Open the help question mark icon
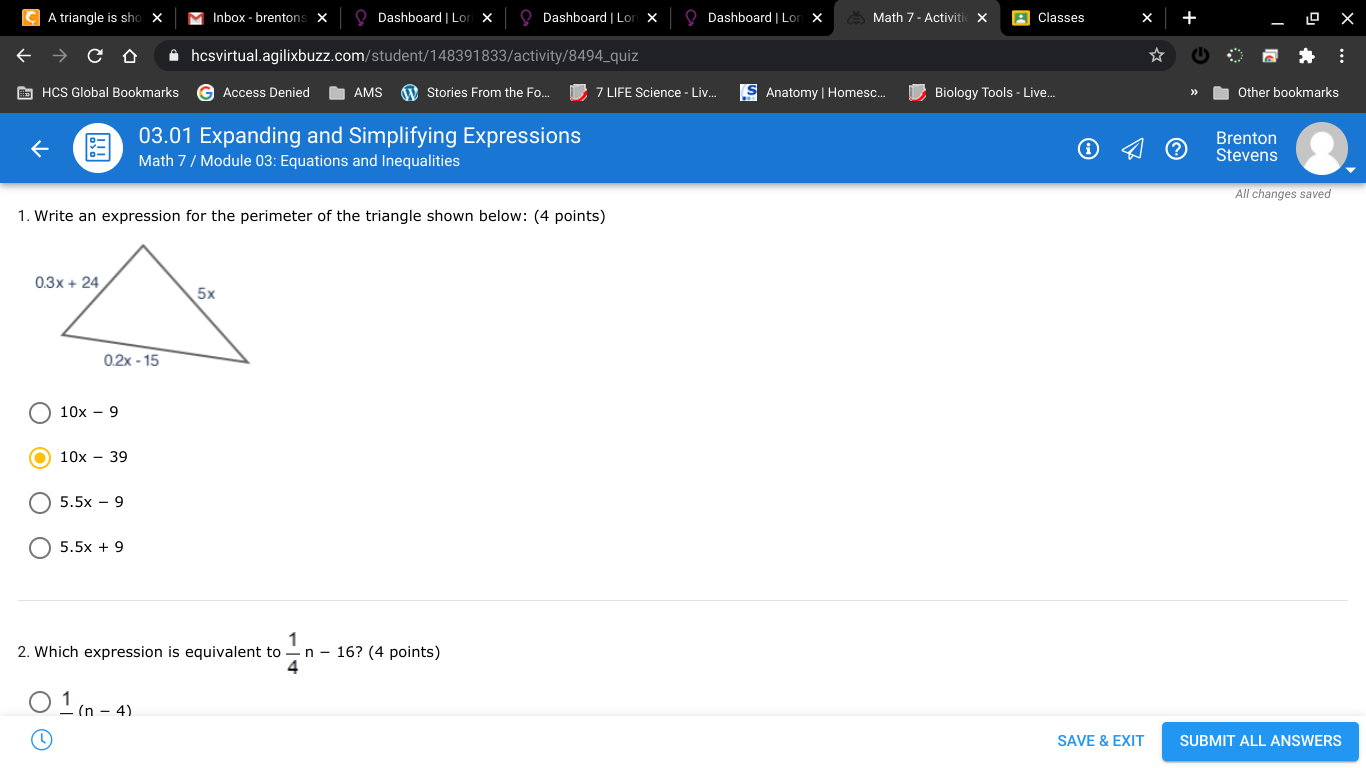Image resolution: width=1366 pixels, height=768 pixels. (1177, 149)
